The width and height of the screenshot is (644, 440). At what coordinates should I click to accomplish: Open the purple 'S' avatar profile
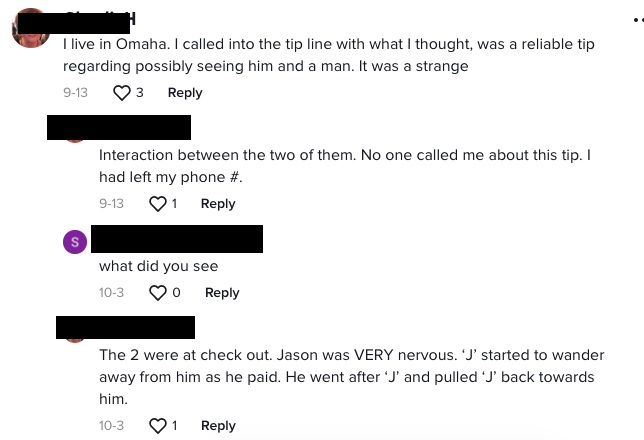(74, 241)
